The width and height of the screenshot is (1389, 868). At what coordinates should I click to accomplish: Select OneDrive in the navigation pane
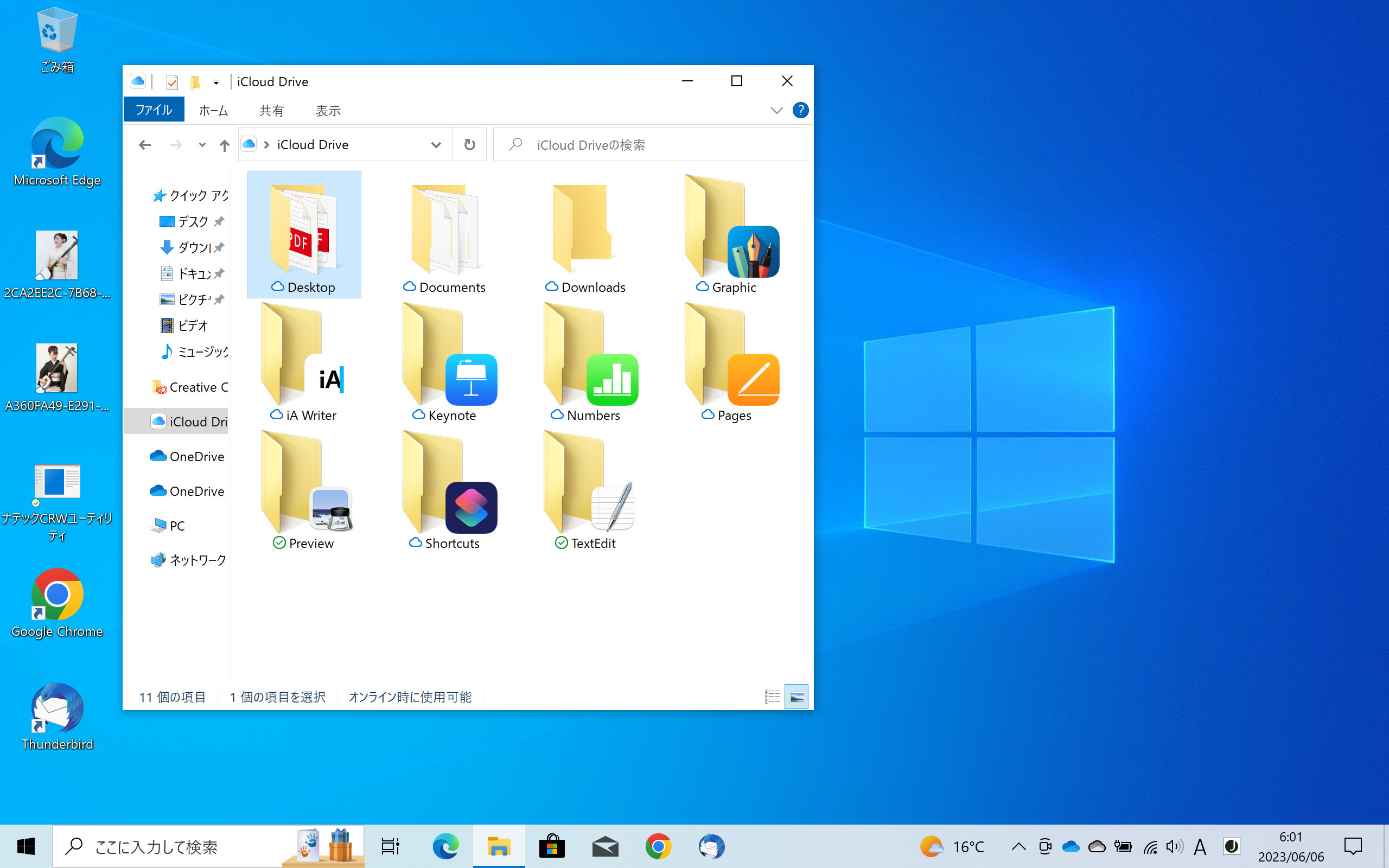click(196, 456)
